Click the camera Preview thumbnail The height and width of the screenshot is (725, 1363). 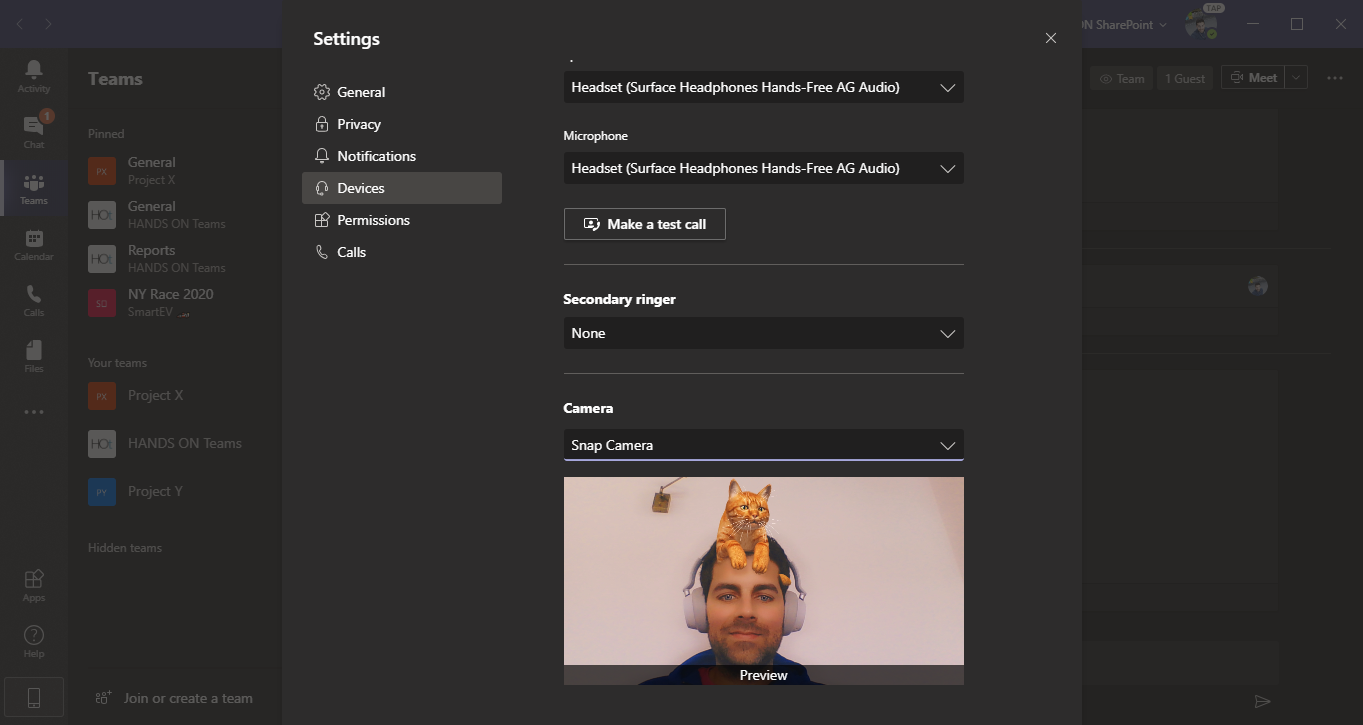[763, 580]
